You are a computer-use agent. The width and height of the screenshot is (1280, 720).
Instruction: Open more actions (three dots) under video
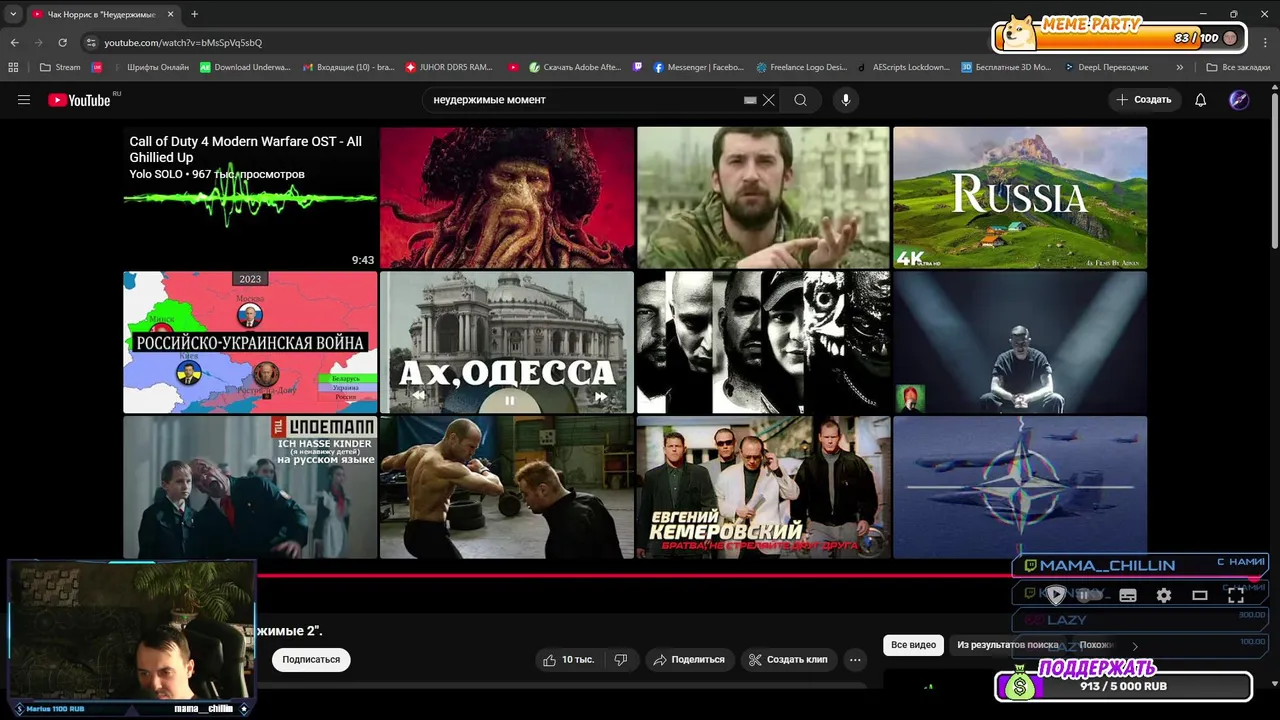(855, 660)
